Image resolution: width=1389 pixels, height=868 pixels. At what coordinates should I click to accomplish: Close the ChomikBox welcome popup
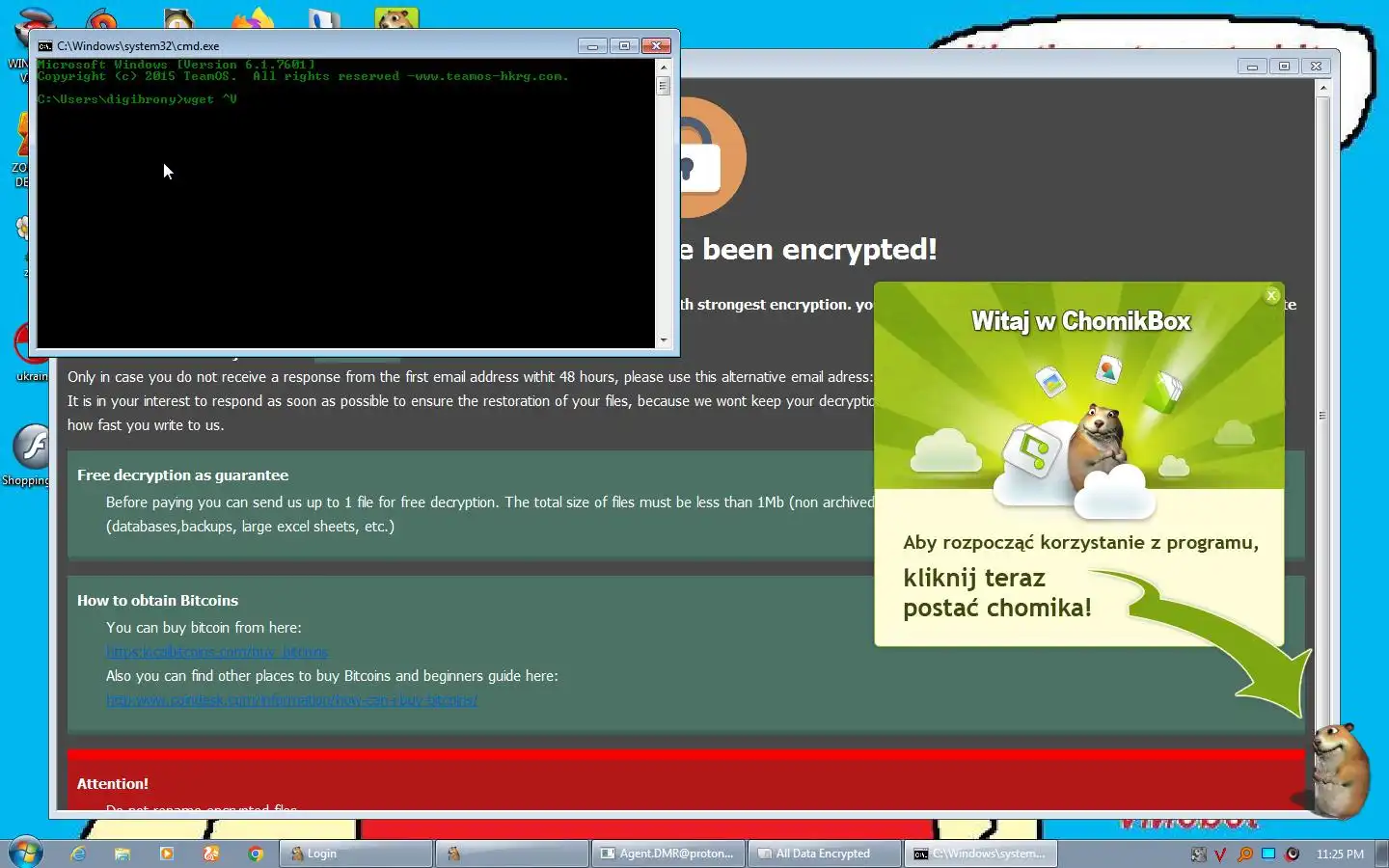point(1271,296)
